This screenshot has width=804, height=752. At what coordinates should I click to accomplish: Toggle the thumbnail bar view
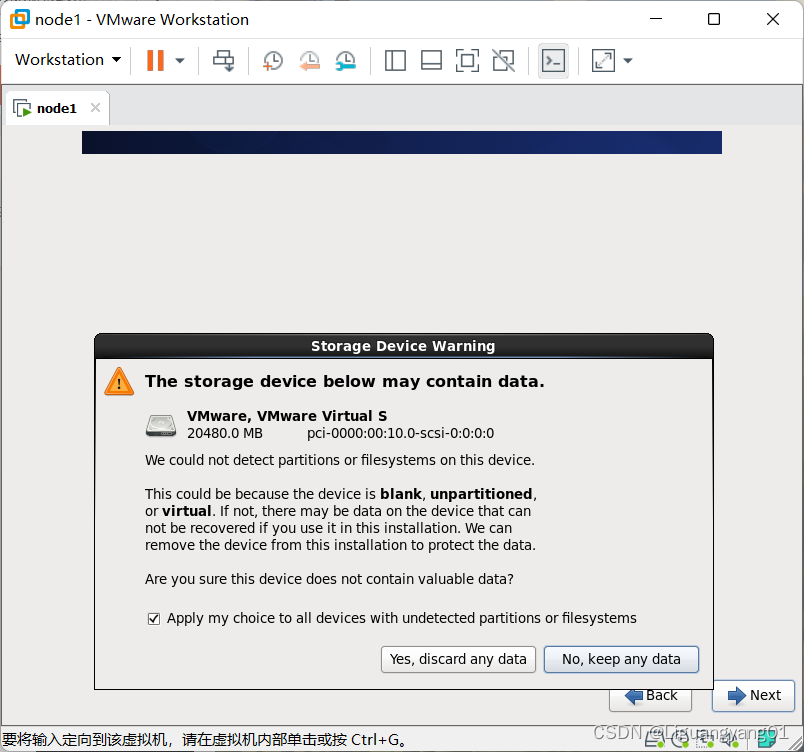pyautogui.click(x=431, y=60)
